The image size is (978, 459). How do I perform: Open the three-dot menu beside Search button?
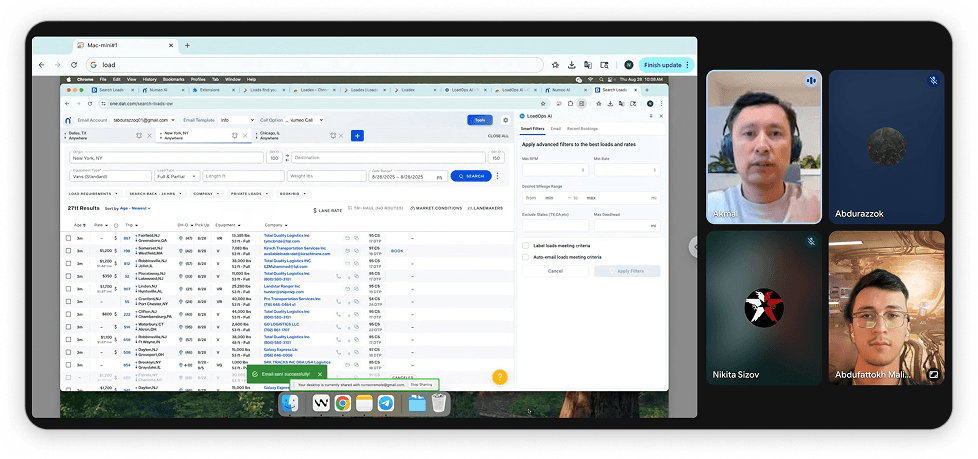498,176
